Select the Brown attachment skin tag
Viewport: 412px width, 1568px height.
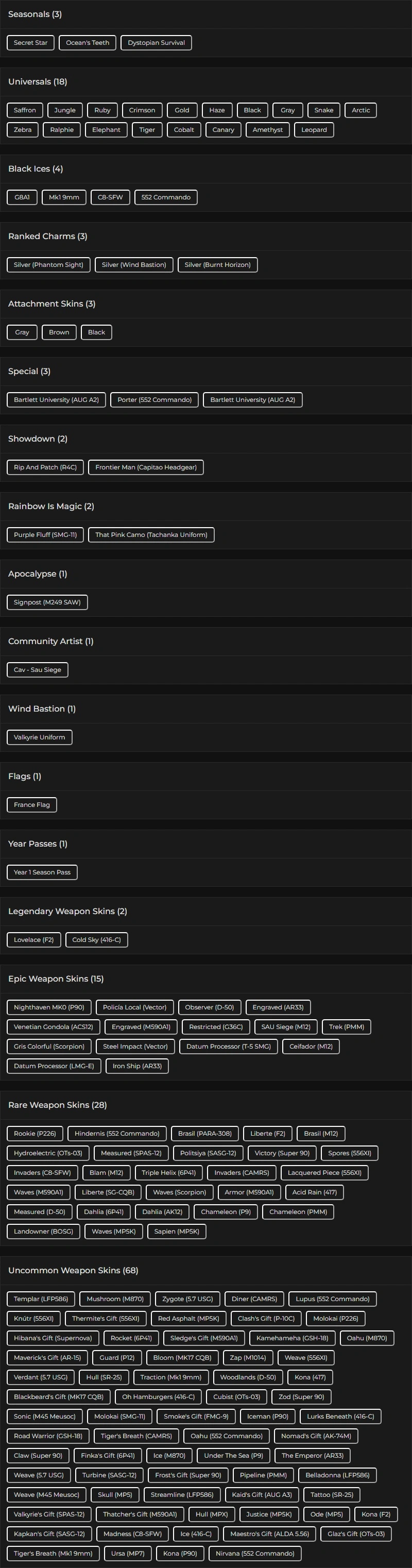pyautogui.click(x=59, y=332)
